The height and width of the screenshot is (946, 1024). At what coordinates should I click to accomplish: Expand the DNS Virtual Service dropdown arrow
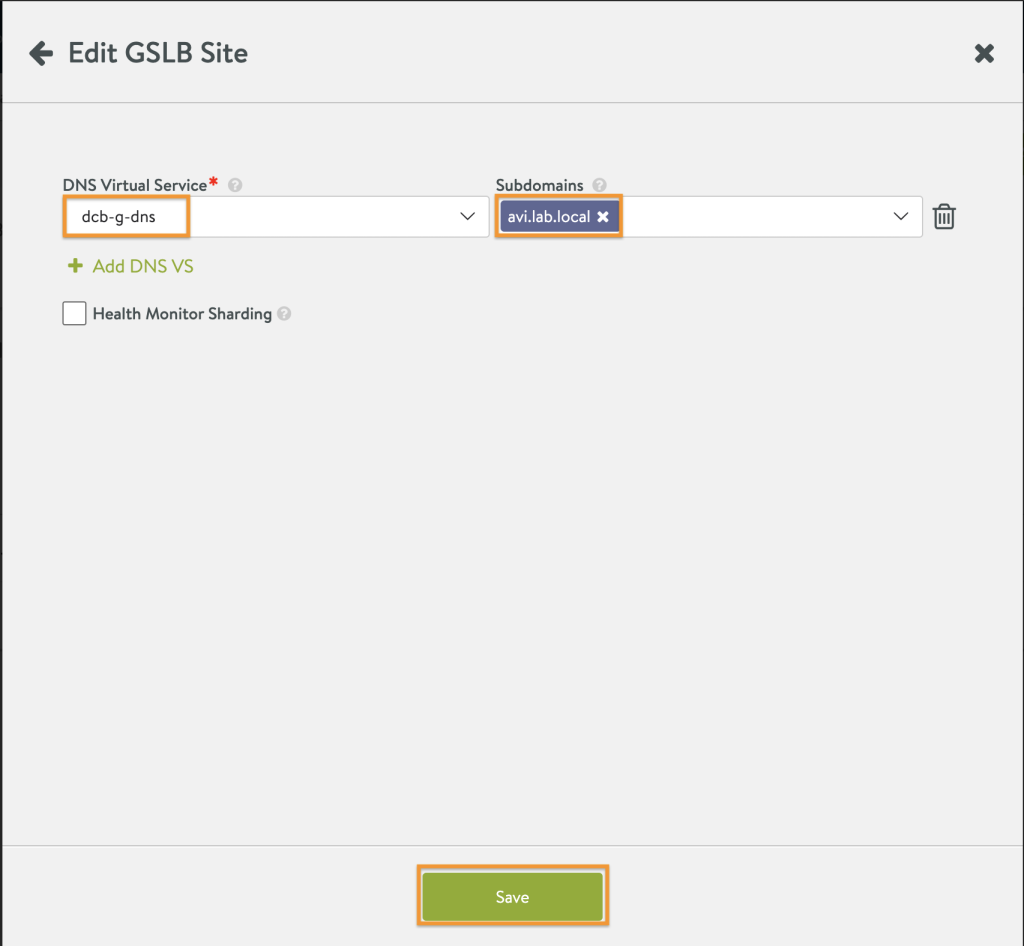[468, 216]
